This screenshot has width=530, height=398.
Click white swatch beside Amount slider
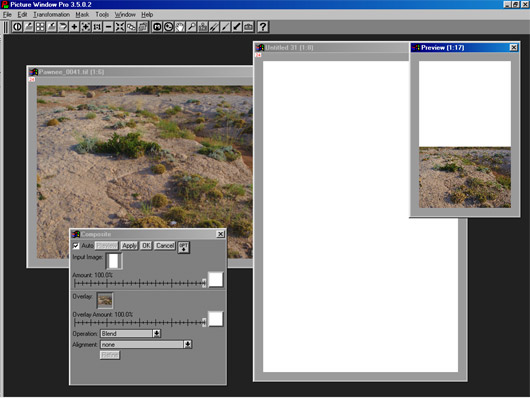216,280
